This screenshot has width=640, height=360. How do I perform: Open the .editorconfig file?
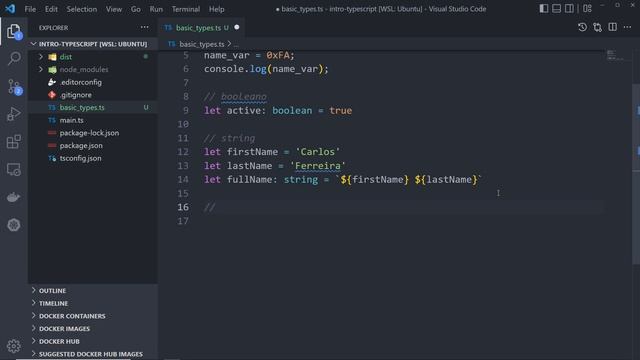[92, 82]
